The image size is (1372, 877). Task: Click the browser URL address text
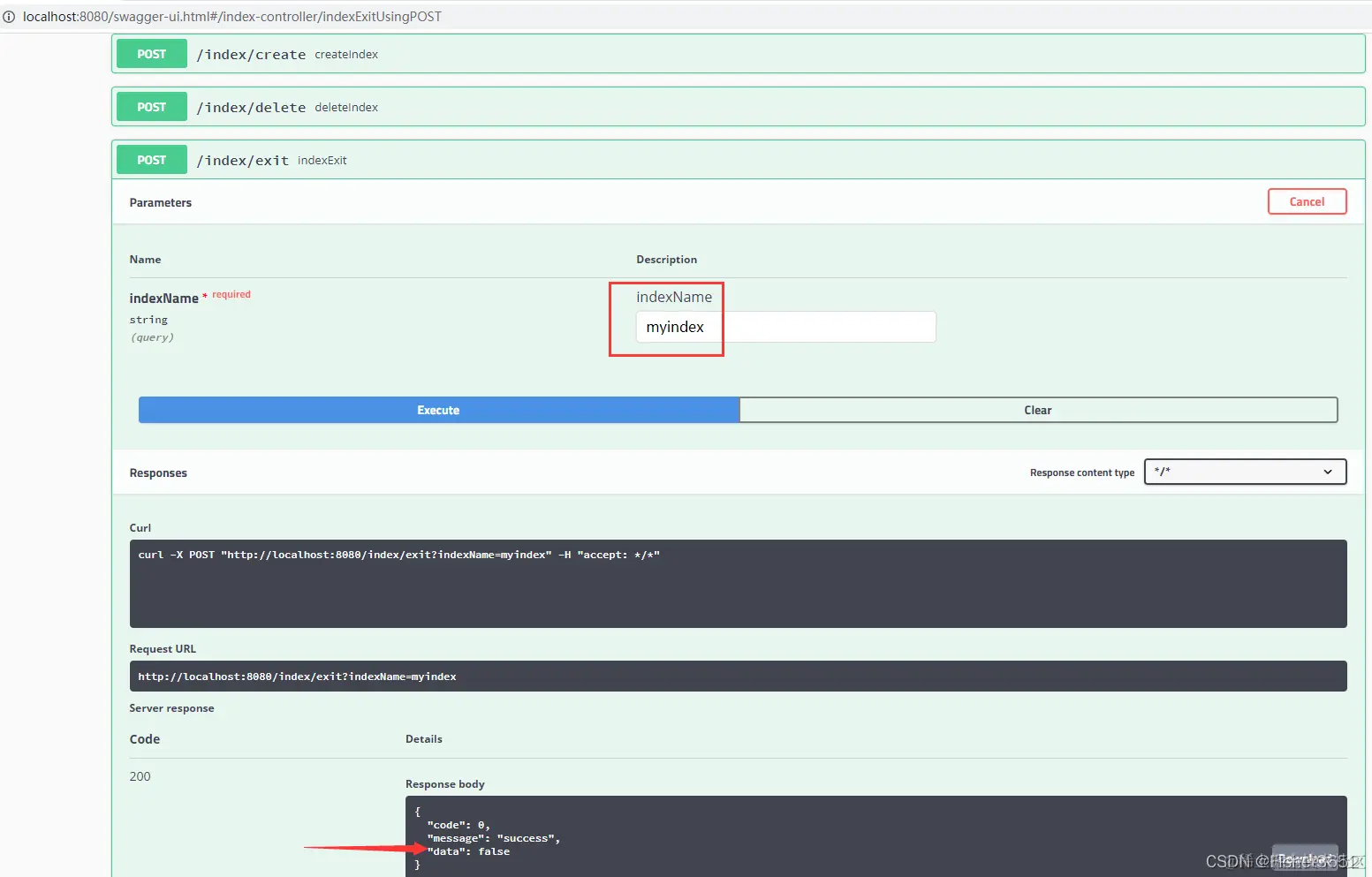[232, 17]
